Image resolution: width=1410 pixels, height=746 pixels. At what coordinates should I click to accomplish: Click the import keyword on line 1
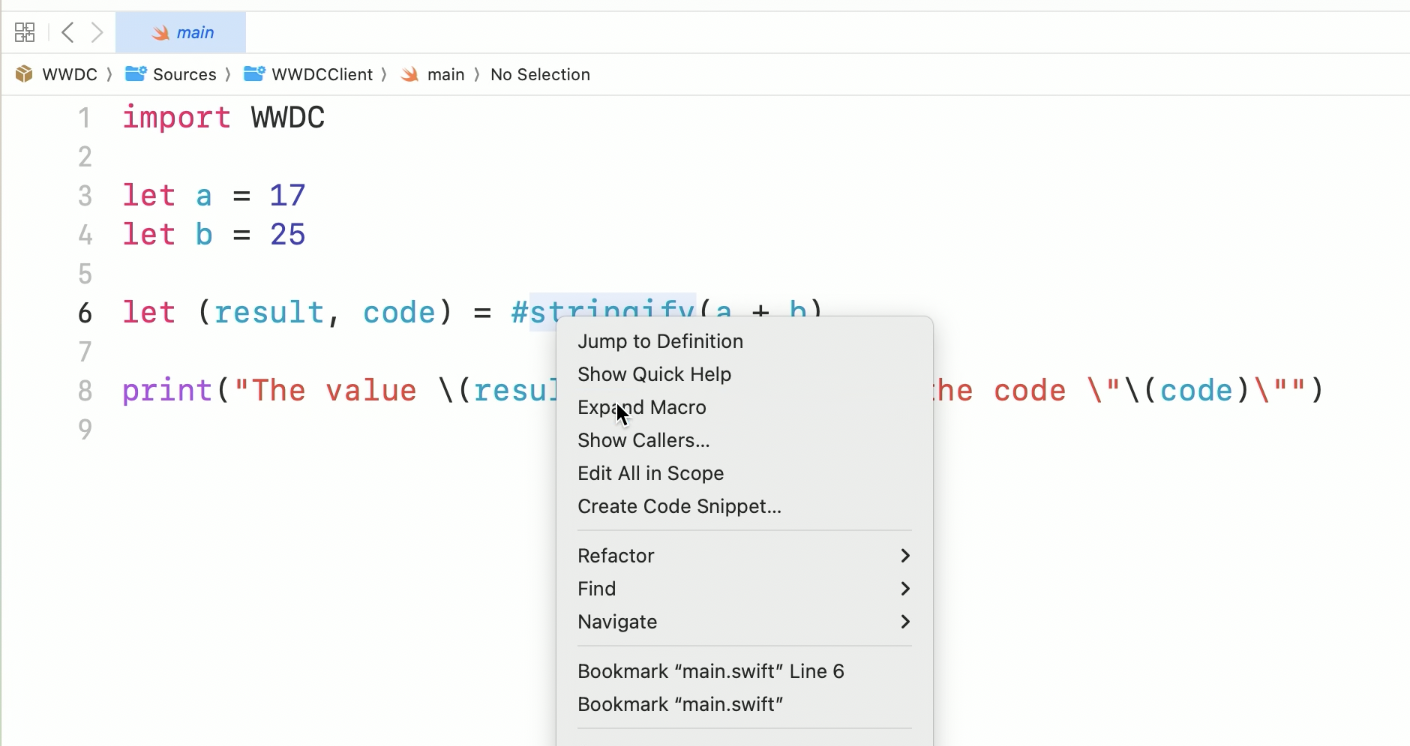point(177,118)
